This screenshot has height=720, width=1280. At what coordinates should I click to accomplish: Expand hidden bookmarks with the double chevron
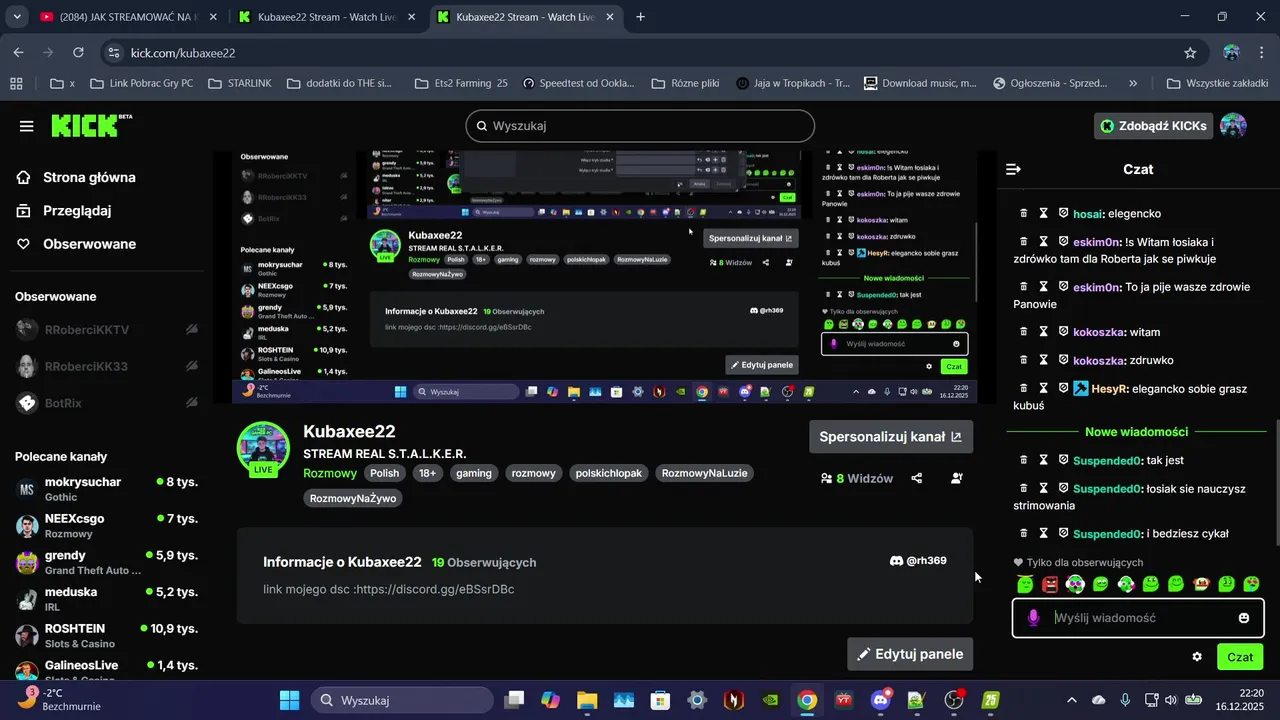(x=1133, y=83)
